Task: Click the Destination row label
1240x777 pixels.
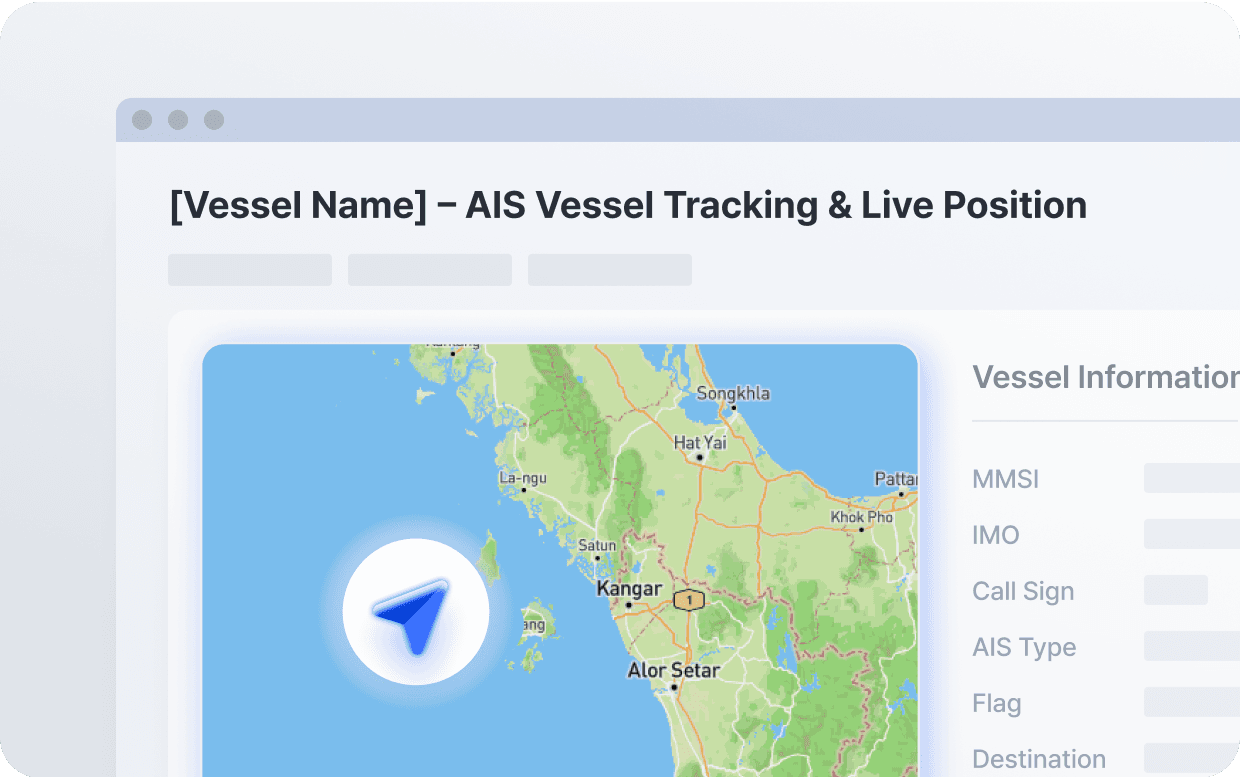Action: 1039,759
